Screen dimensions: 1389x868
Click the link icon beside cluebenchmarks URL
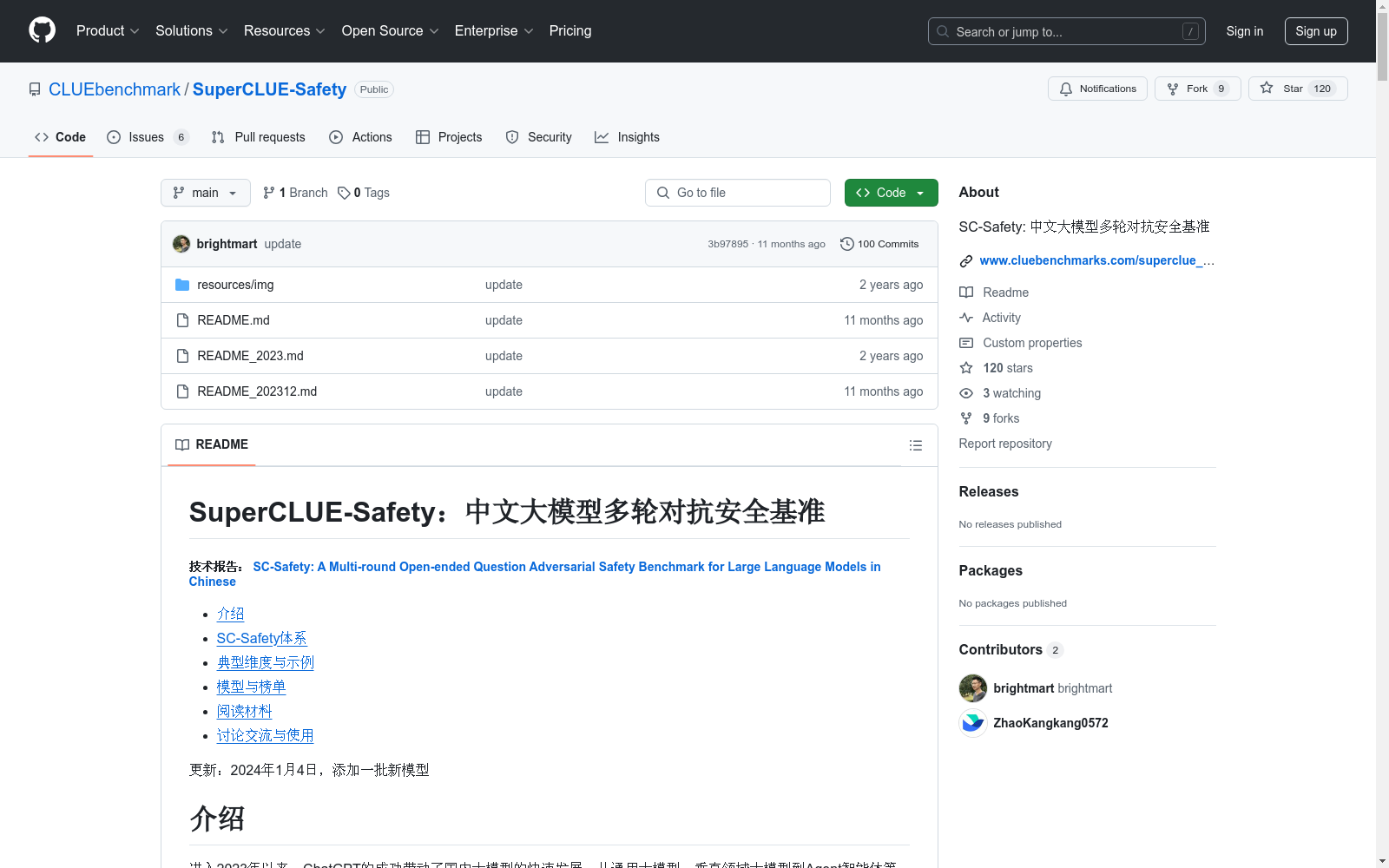point(966,261)
